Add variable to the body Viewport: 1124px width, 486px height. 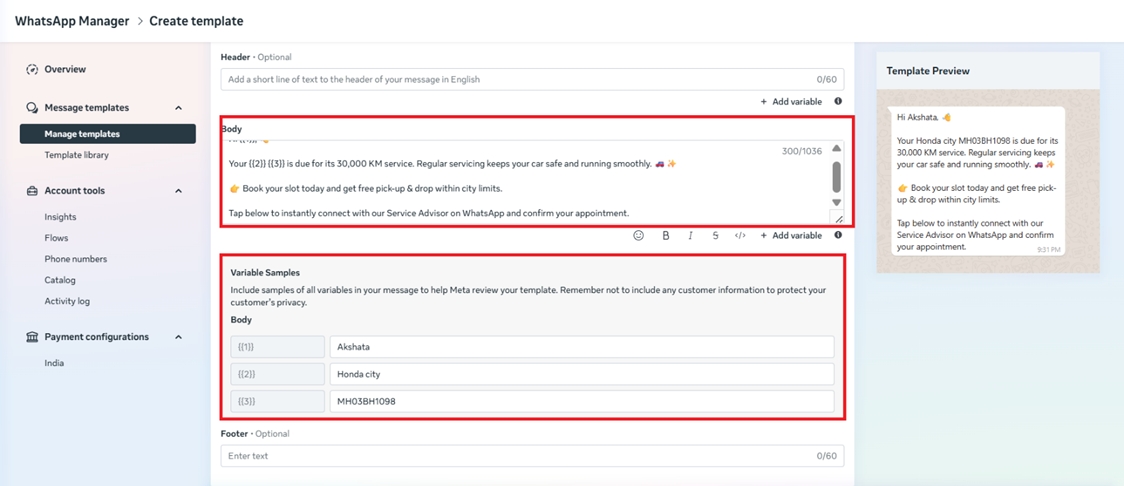791,236
